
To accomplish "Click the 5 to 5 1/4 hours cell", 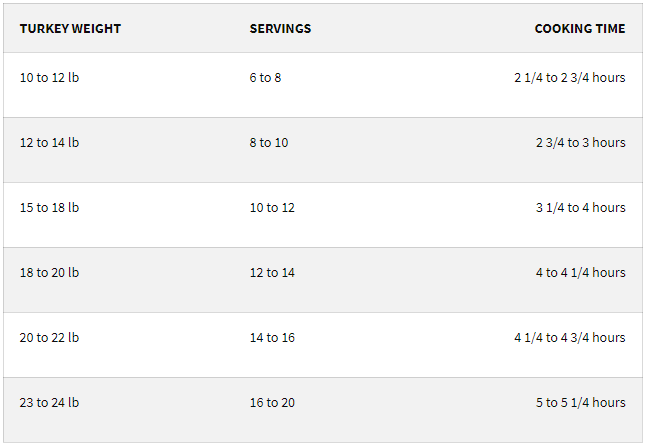I will click(580, 403).
